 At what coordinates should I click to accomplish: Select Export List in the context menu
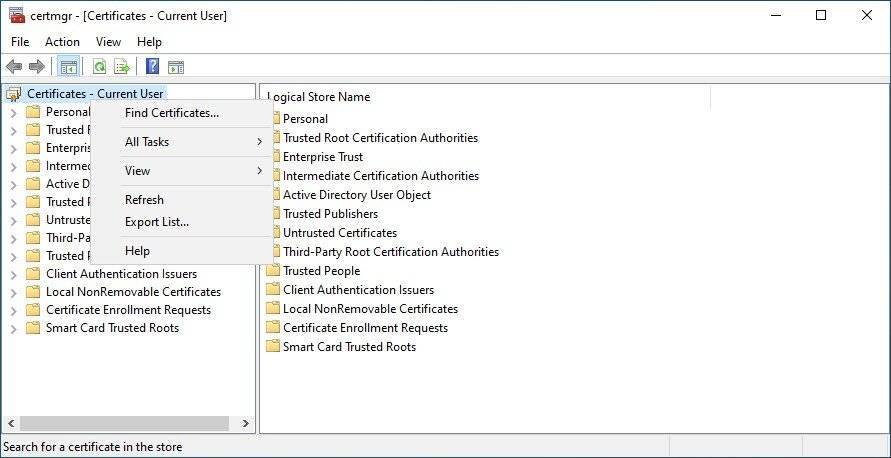pyautogui.click(x=156, y=222)
